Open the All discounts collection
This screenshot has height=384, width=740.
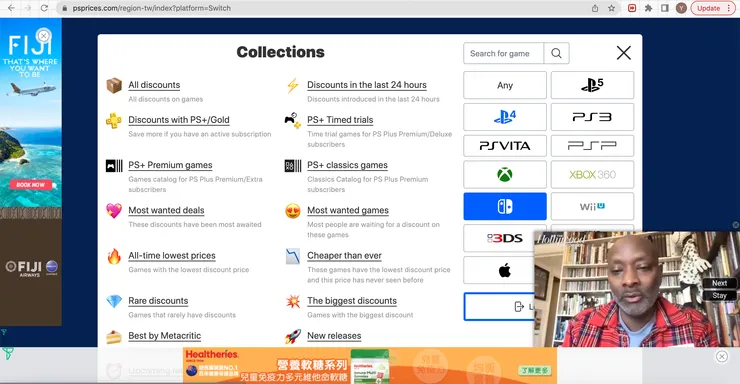(x=154, y=85)
